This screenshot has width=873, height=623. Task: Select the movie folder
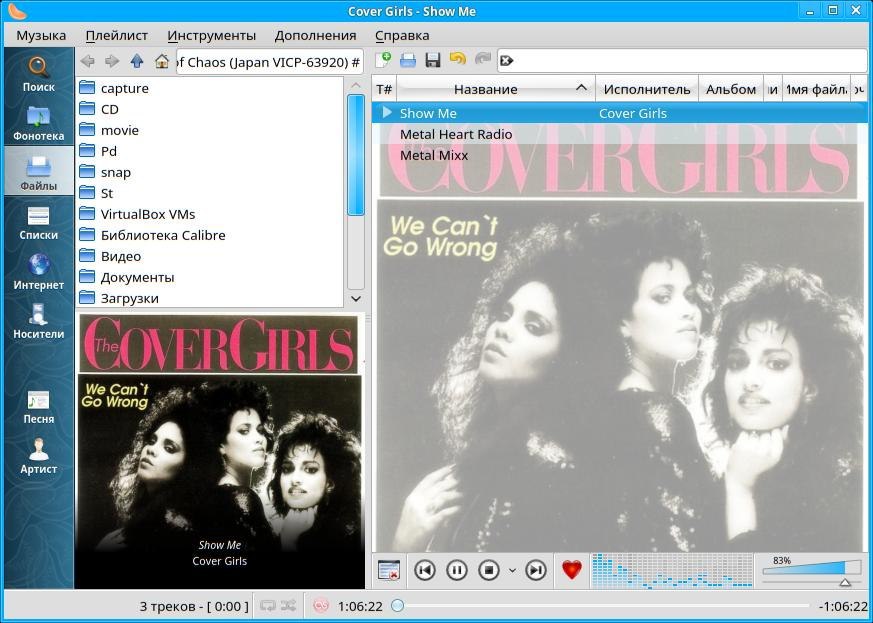click(x=209, y=130)
